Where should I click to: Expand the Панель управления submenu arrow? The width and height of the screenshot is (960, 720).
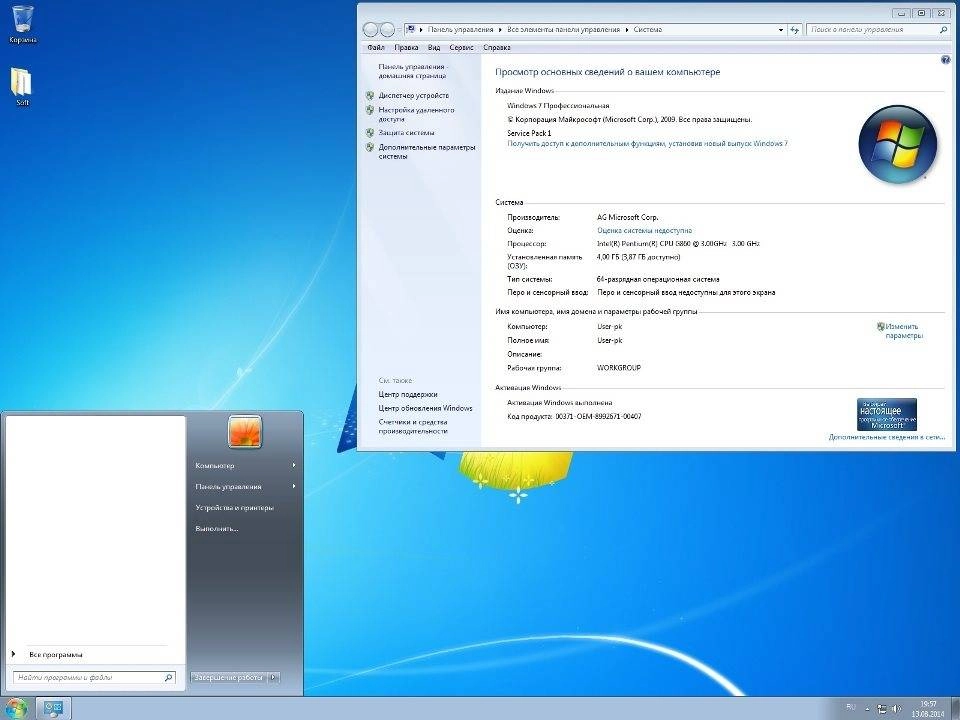click(294, 486)
